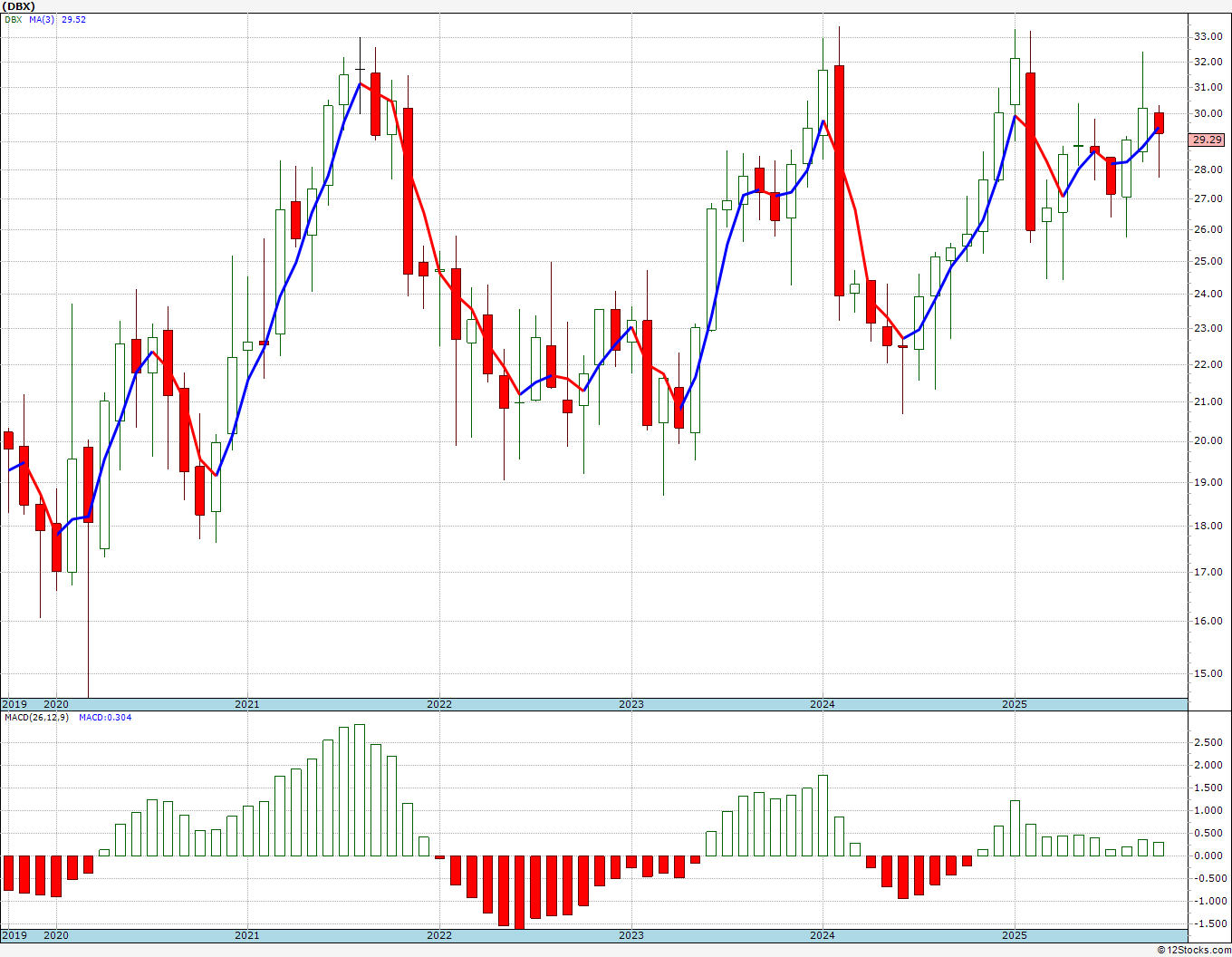Select the 30.00 price axis label
Viewport: 1232px width, 957px height.
pos(1208,114)
